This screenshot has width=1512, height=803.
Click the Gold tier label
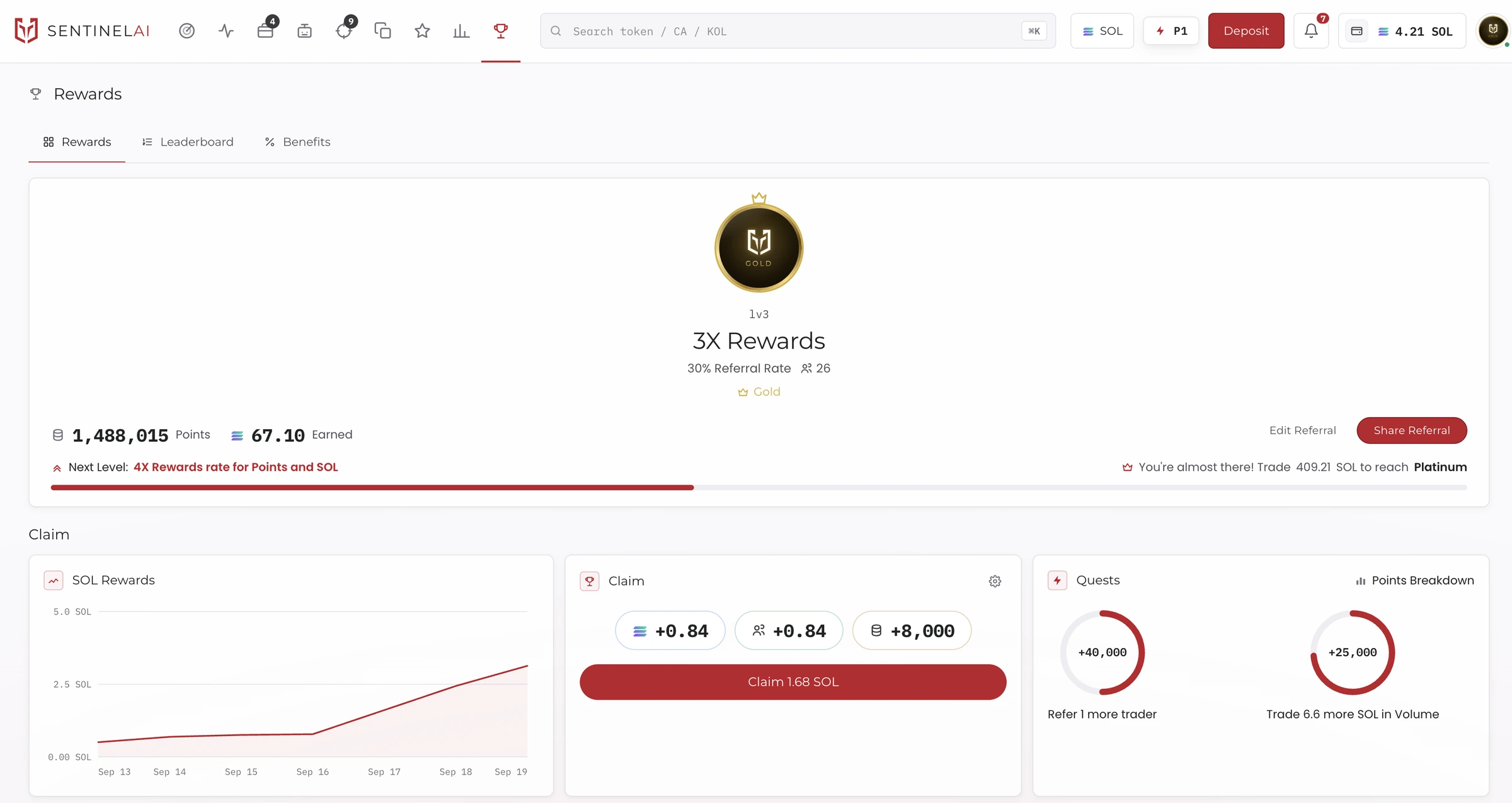[x=759, y=391]
